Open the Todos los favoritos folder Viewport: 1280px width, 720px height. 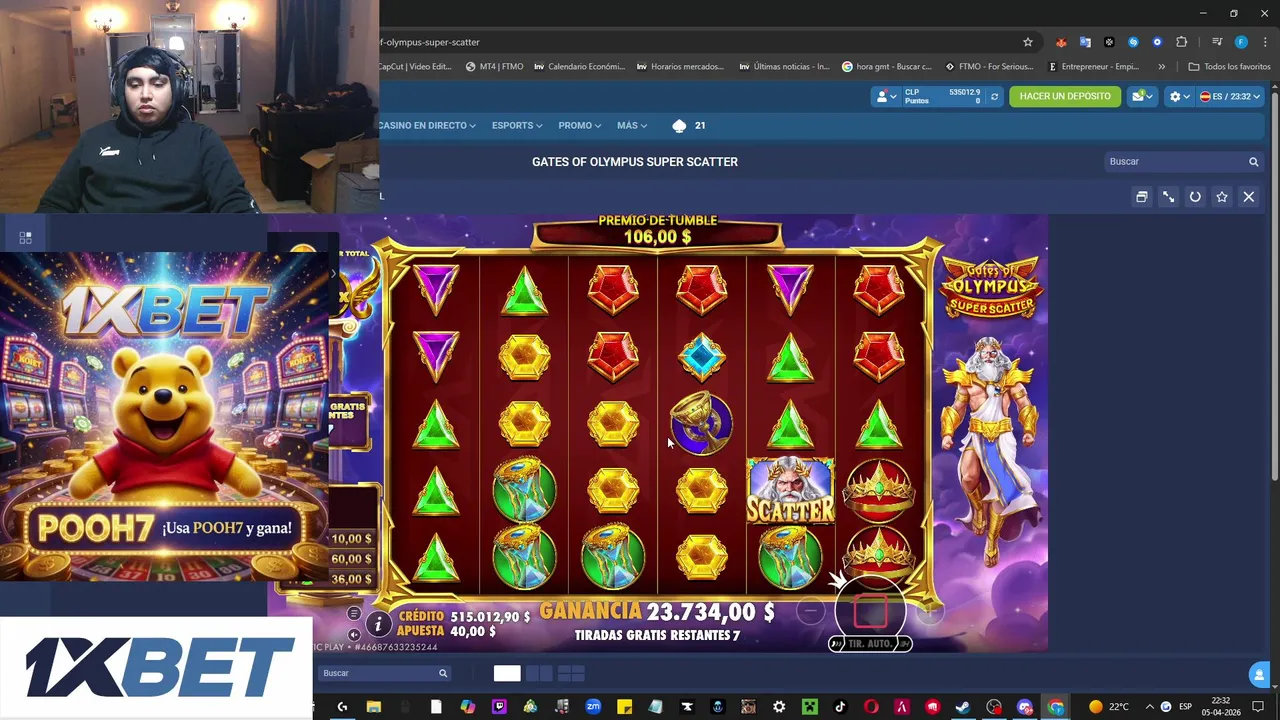point(1229,67)
